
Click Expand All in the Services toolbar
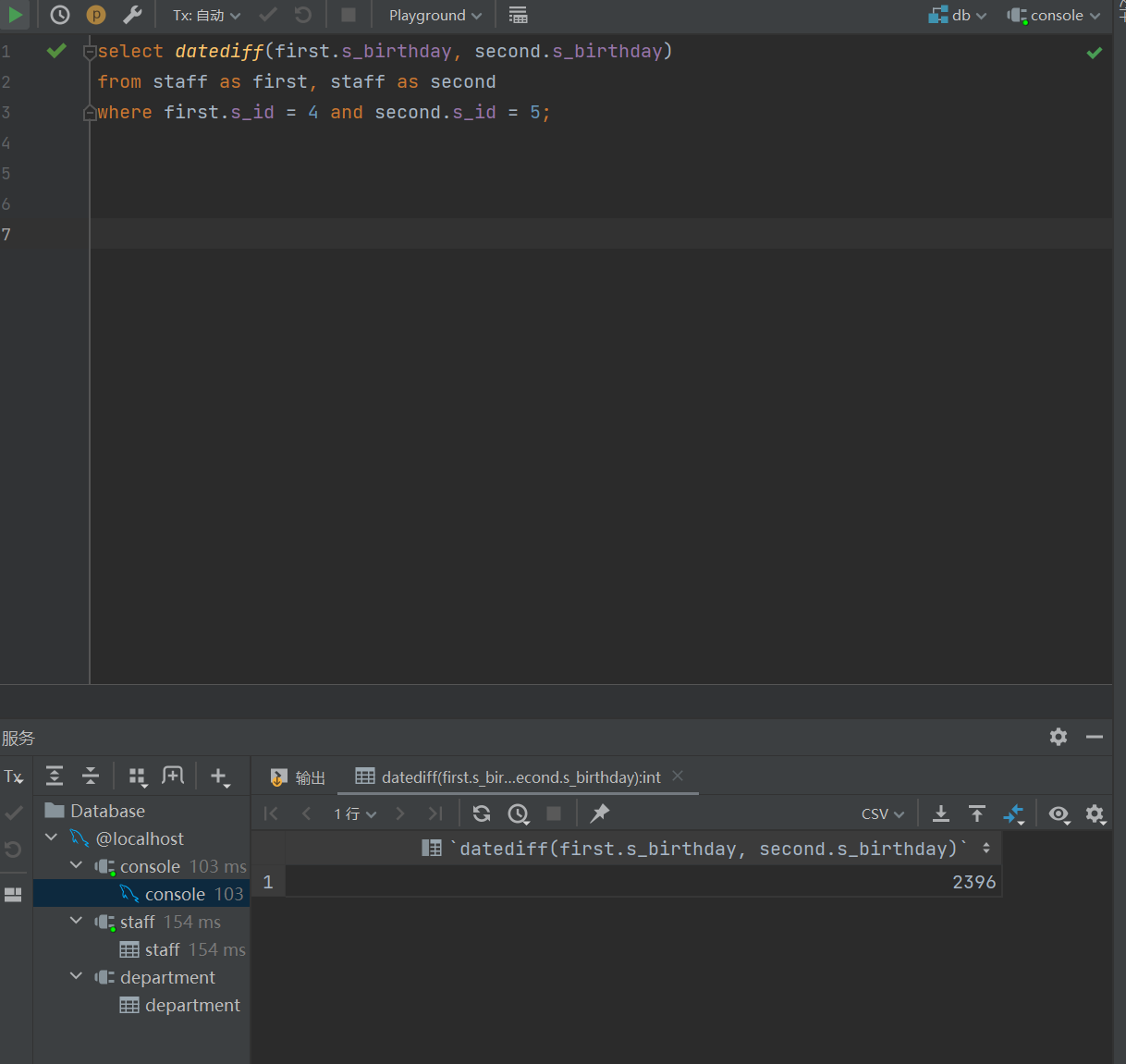[55, 777]
